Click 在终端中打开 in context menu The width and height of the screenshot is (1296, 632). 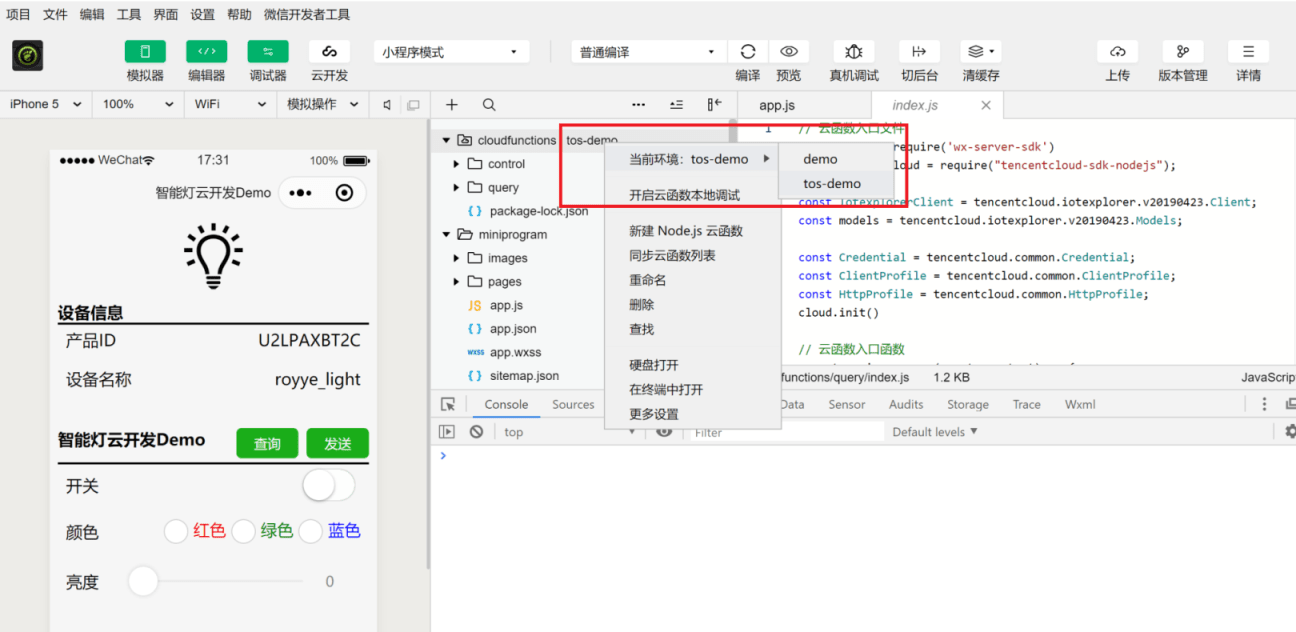692,389
